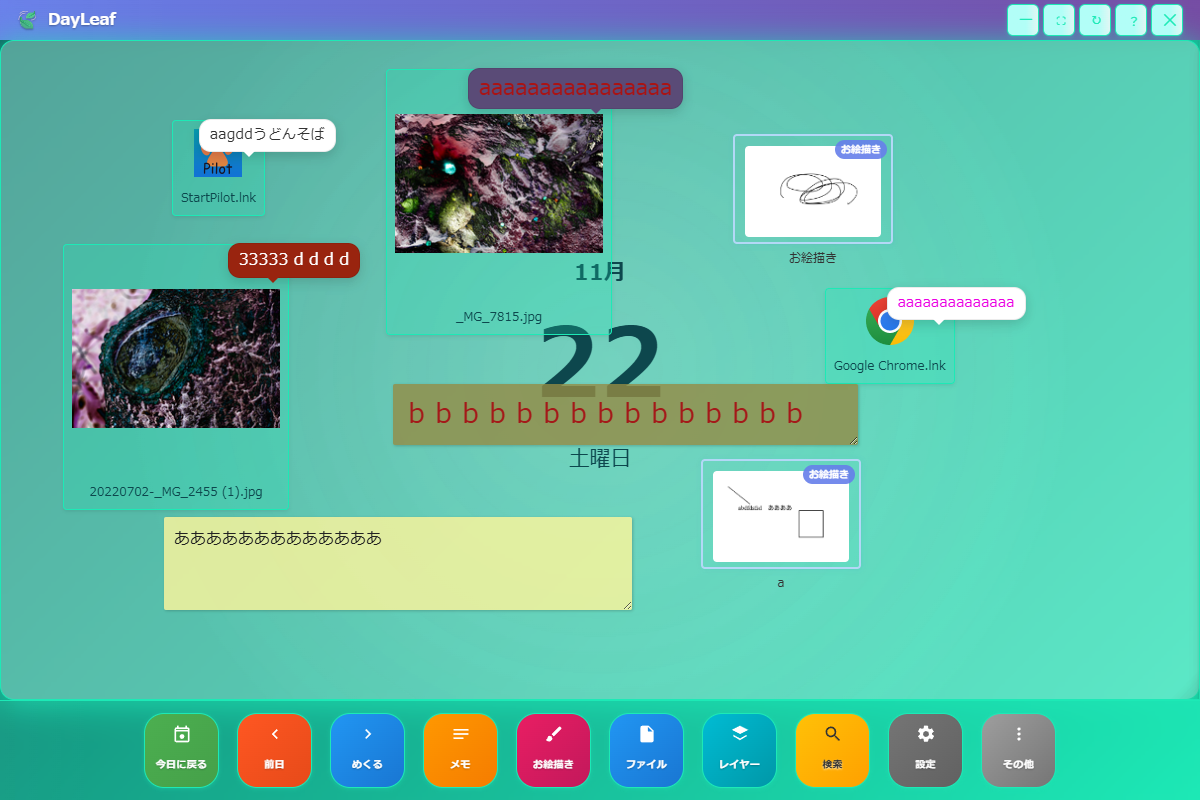Open the 20220702-_MG_2455 (1).jpg photo thumbnail

[x=175, y=358]
